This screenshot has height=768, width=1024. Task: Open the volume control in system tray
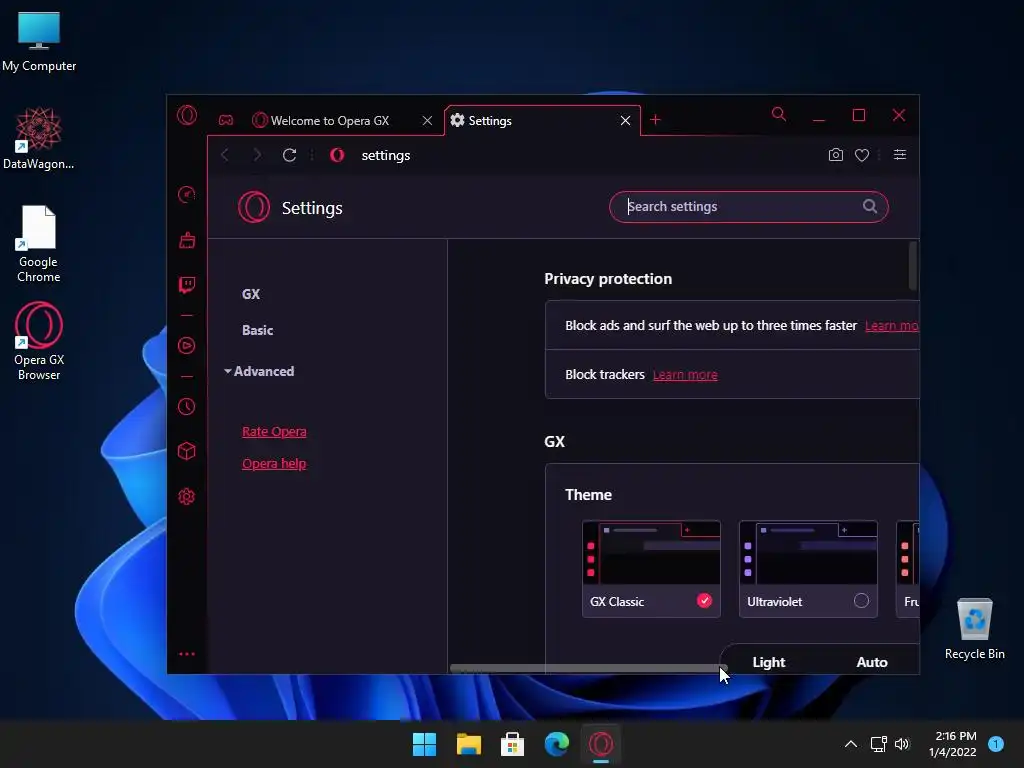(902, 744)
